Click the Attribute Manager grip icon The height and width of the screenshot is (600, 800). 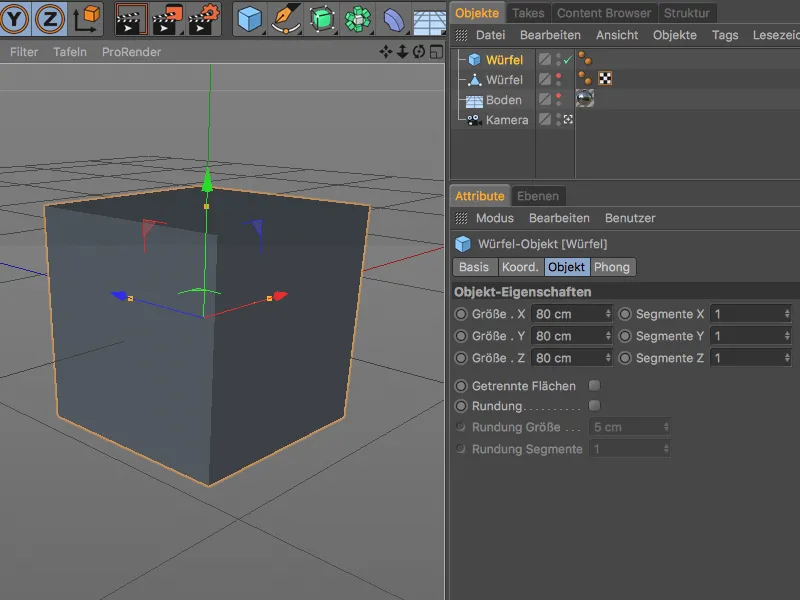point(461,218)
